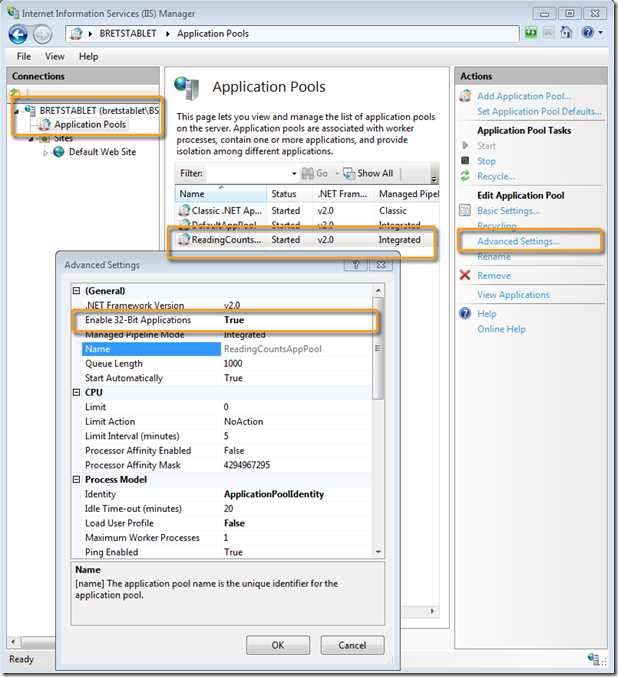
Task: Click the Recycle... action link
Action: click(496, 176)
